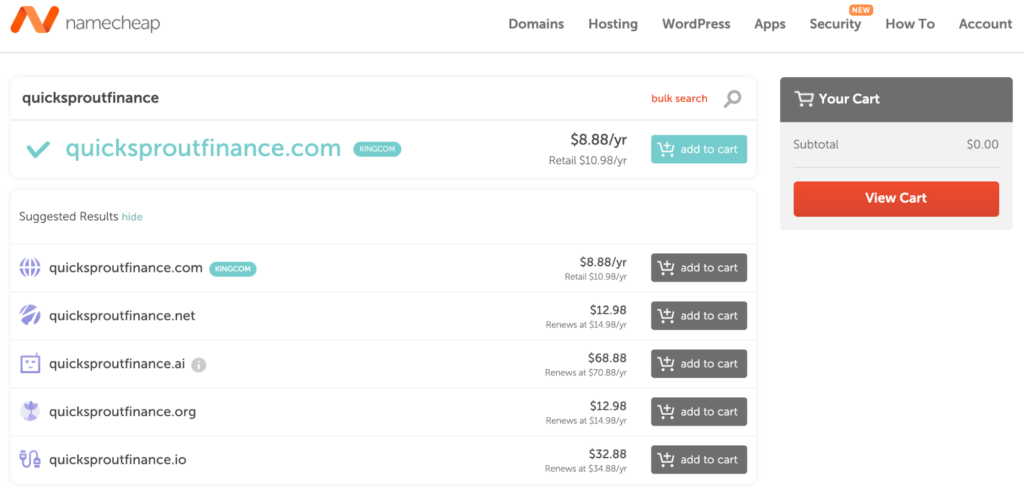The width and height of the screenshot is (1024, 490).
Task: Open the Account menu
Action: pos(985,24)
